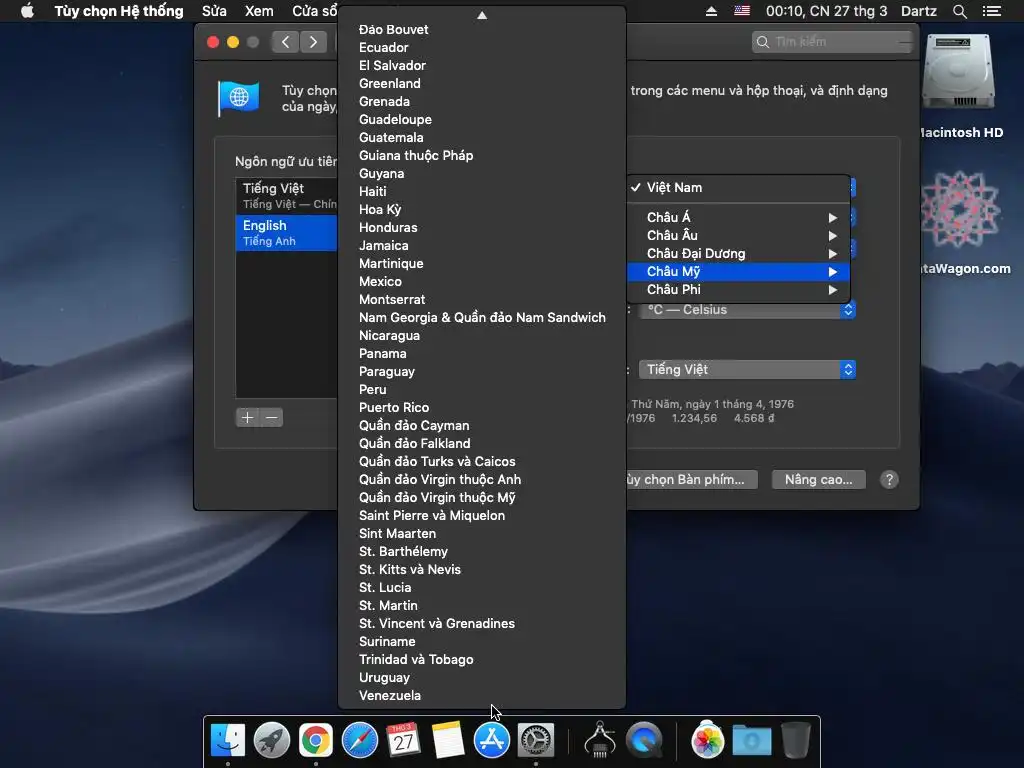Choose Venezuela from the list

482,696
